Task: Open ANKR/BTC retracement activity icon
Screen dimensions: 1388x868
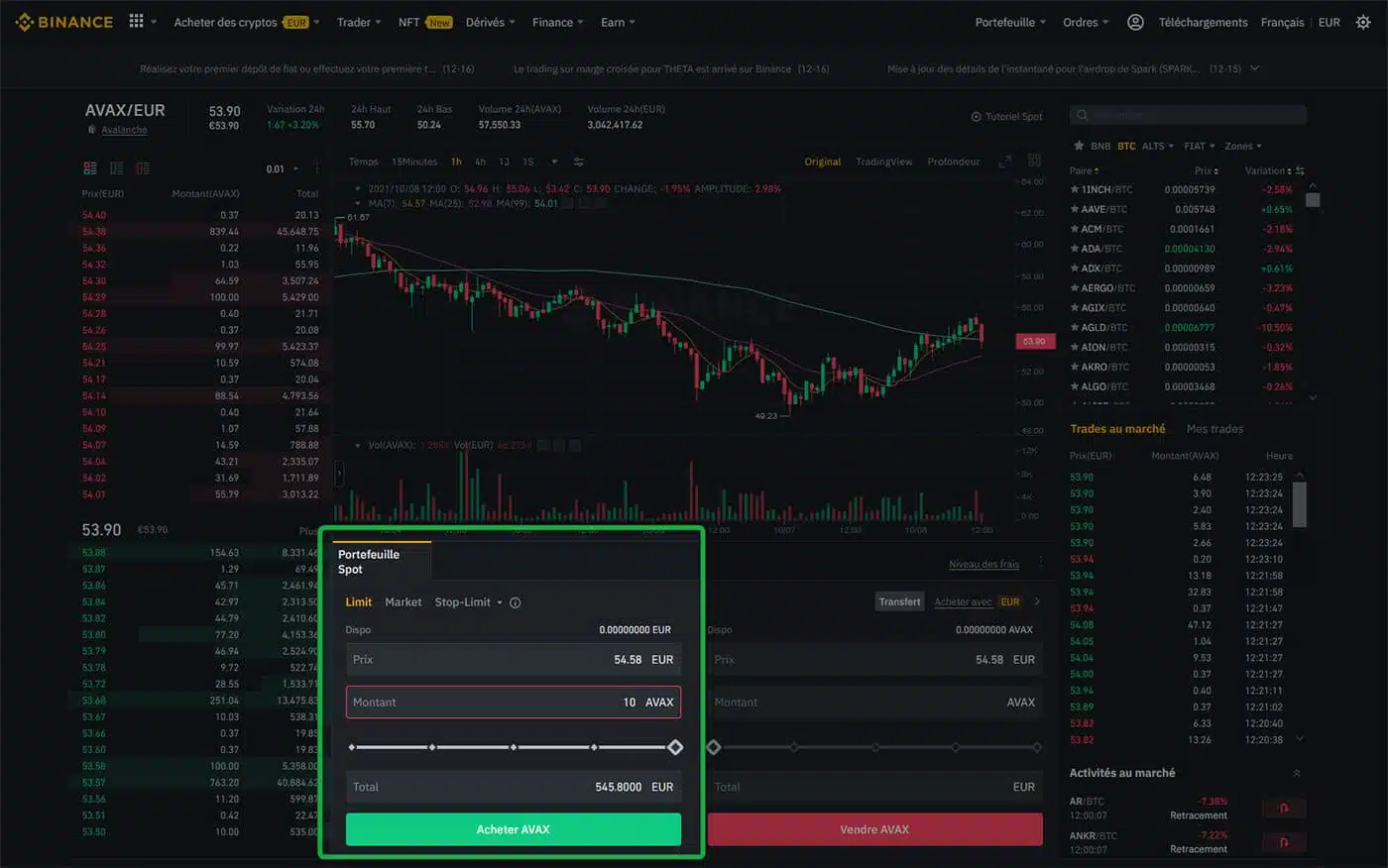Action: (1284, 842)
